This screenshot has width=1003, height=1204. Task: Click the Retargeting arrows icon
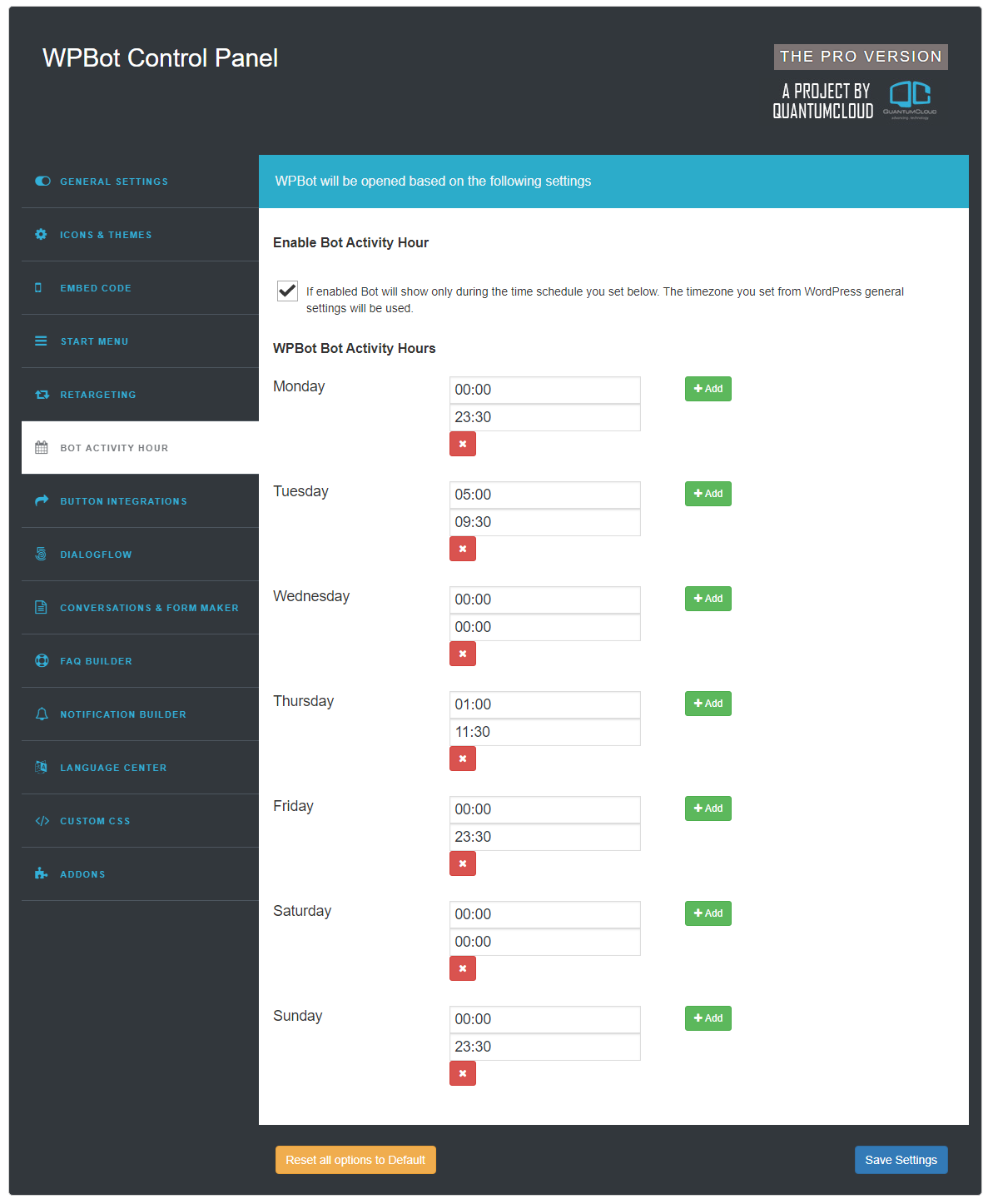[x=42, y=394]
